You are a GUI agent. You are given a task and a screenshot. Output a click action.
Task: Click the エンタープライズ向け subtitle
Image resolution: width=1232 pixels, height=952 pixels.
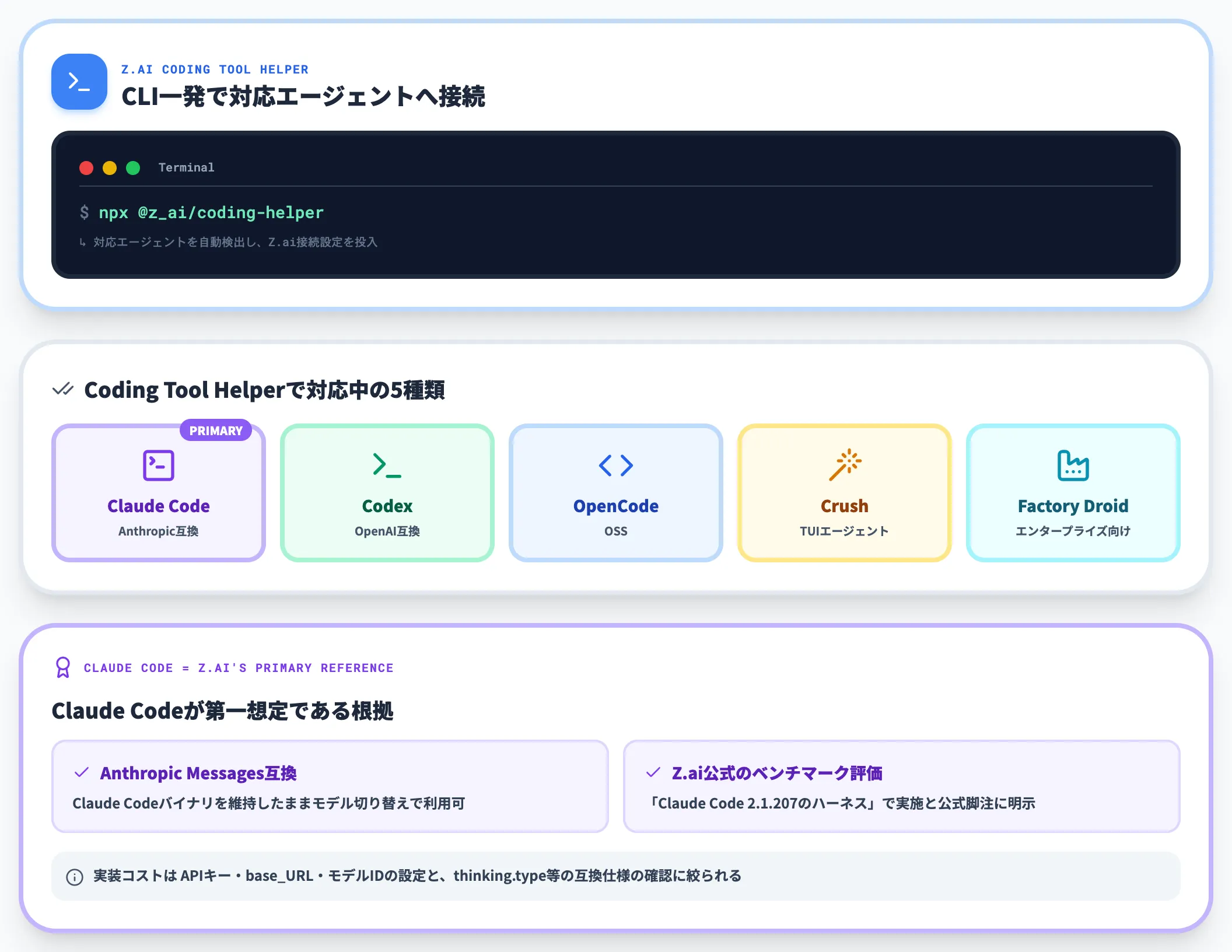tap(1073, 531)
